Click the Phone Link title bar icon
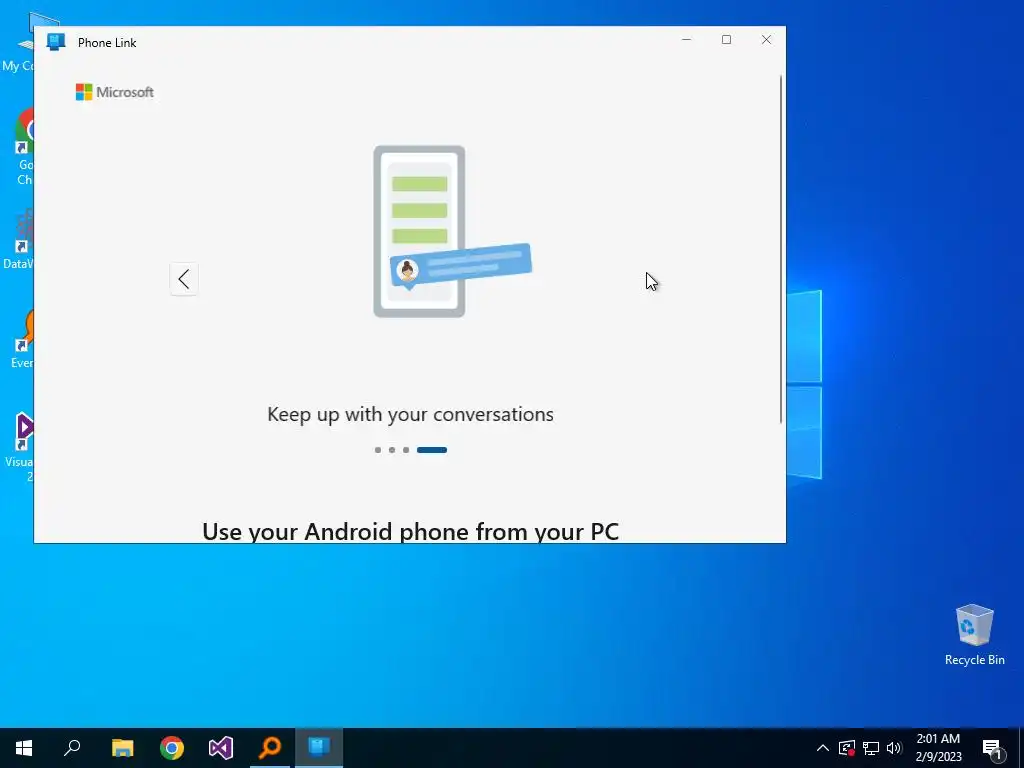 point(56,42)
